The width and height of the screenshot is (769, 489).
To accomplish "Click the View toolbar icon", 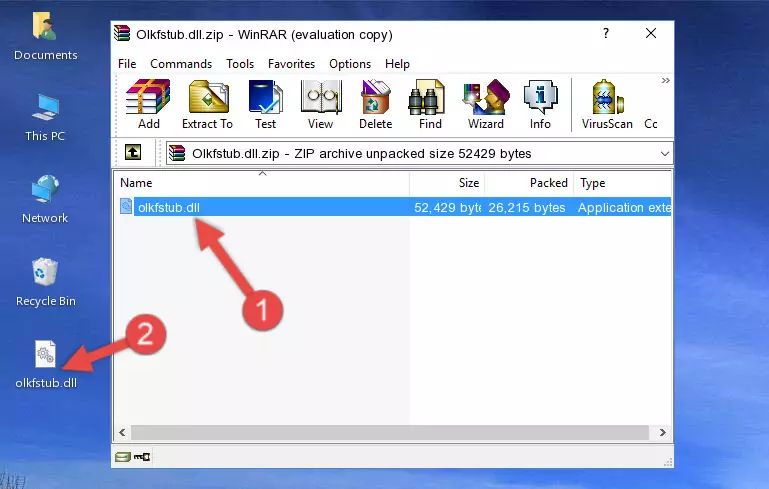I will pos(321,104).
